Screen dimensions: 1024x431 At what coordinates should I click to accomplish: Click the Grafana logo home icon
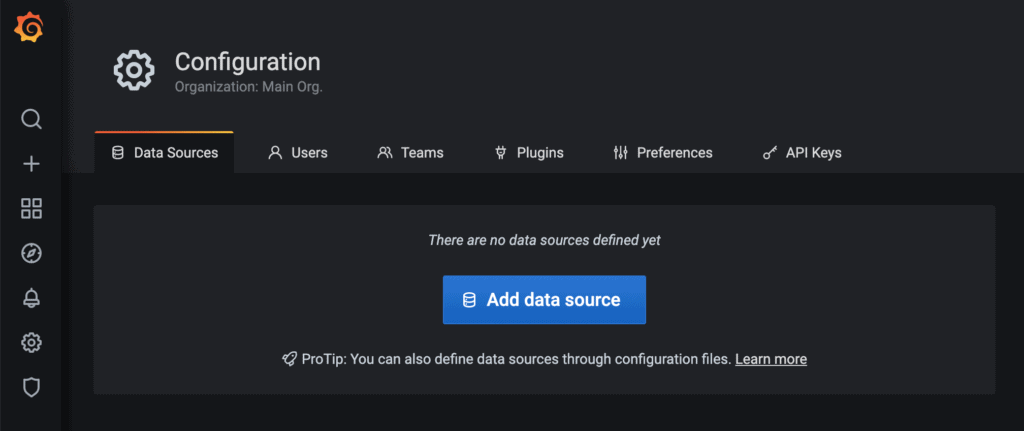tap(28, 28)
